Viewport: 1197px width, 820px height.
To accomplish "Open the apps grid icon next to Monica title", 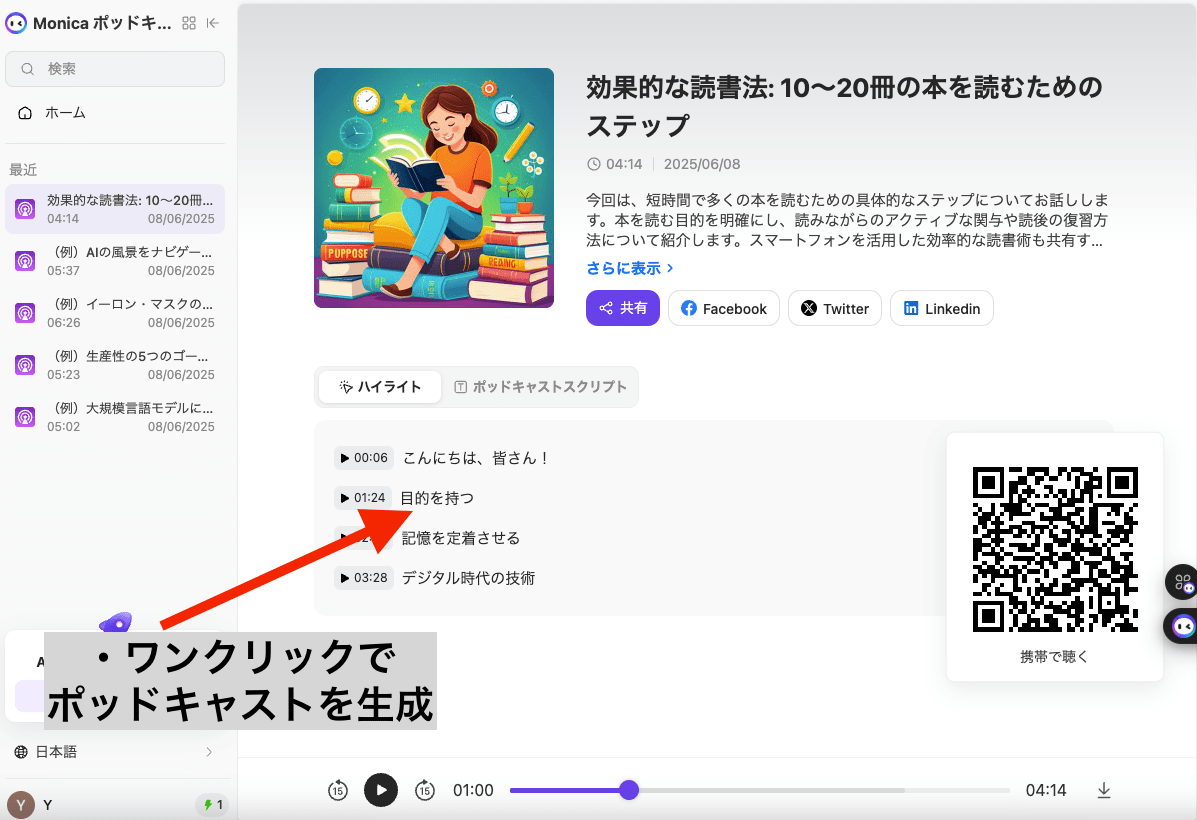I will point(188,22).
